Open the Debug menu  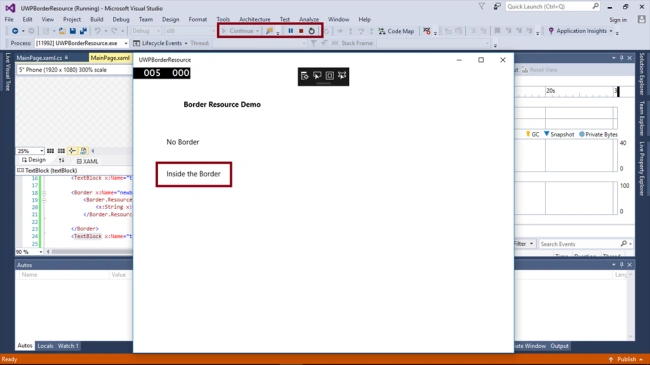pos(121,19)
